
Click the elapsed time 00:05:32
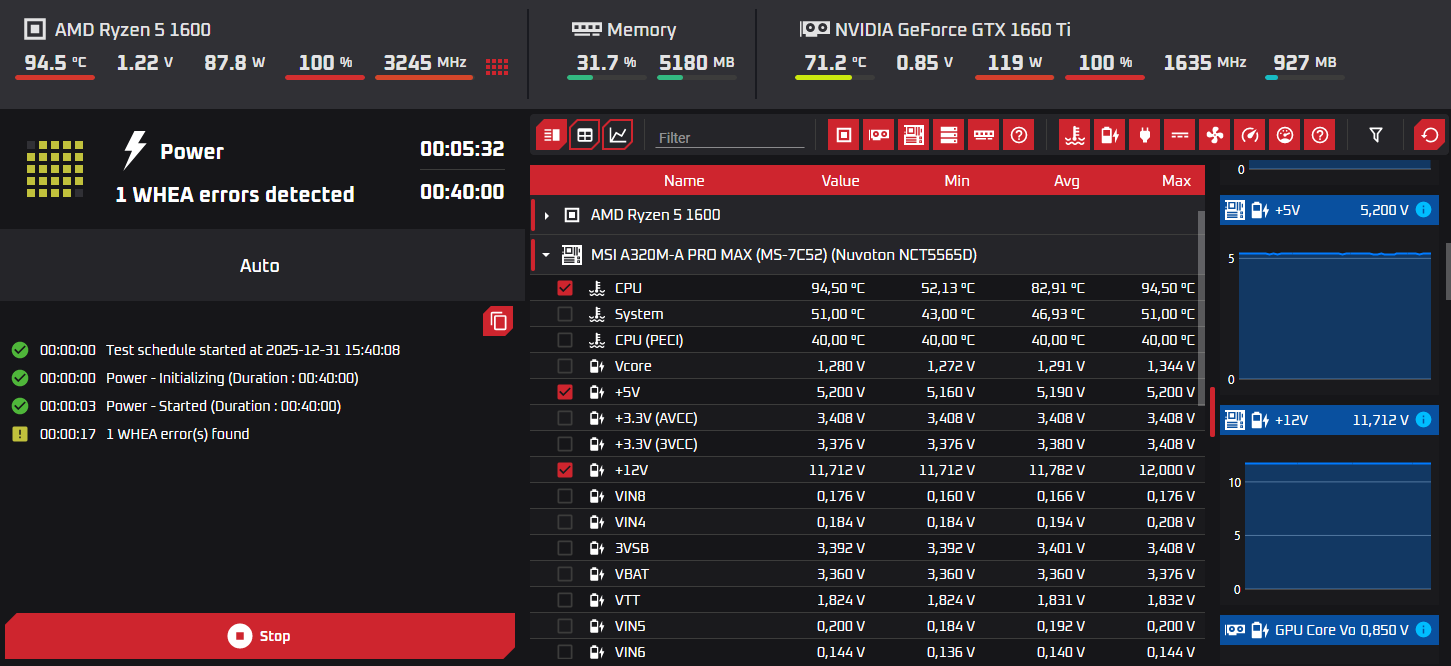tap(462, 149)
